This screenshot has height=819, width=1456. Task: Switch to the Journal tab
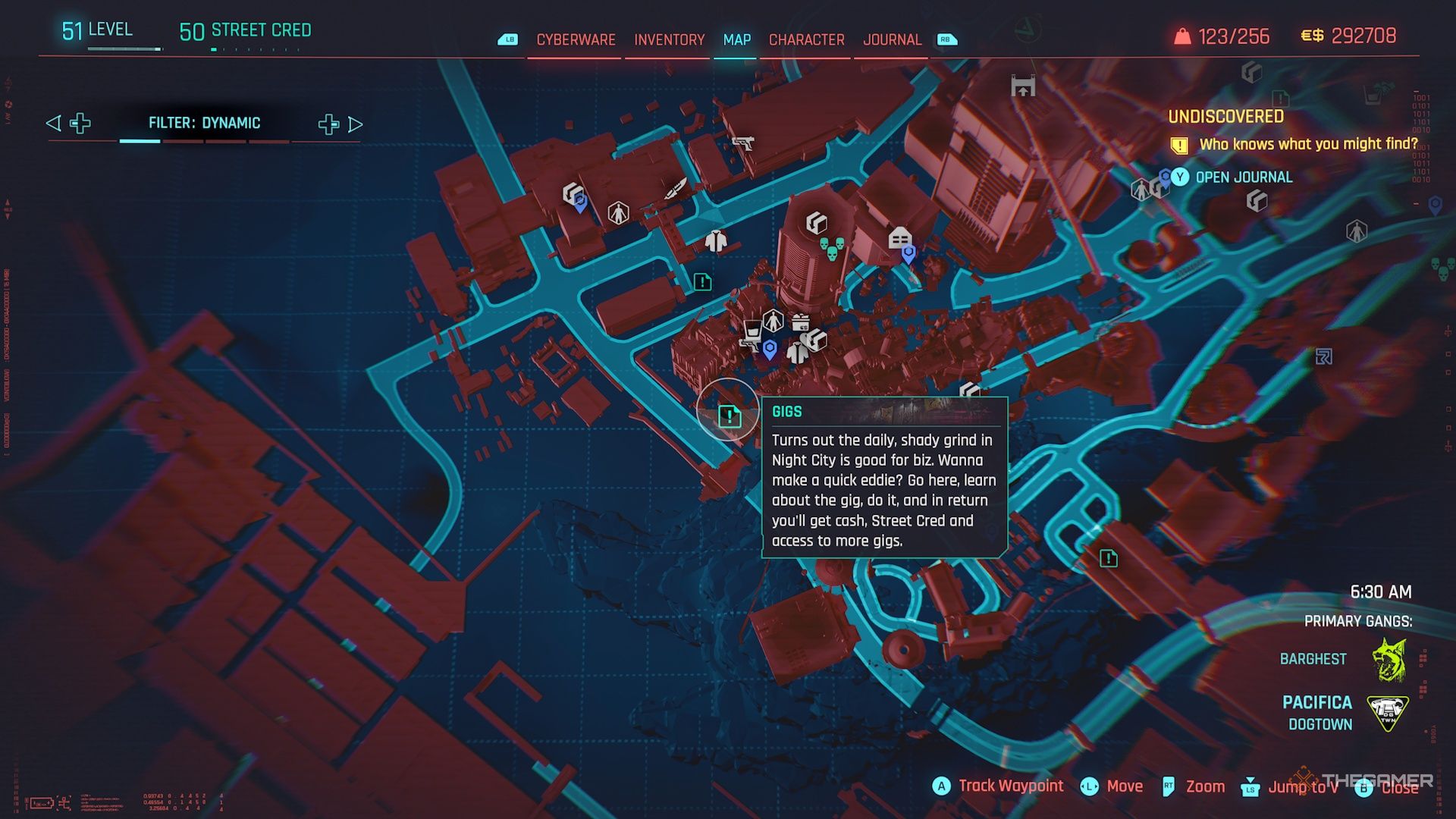(892, 39)
